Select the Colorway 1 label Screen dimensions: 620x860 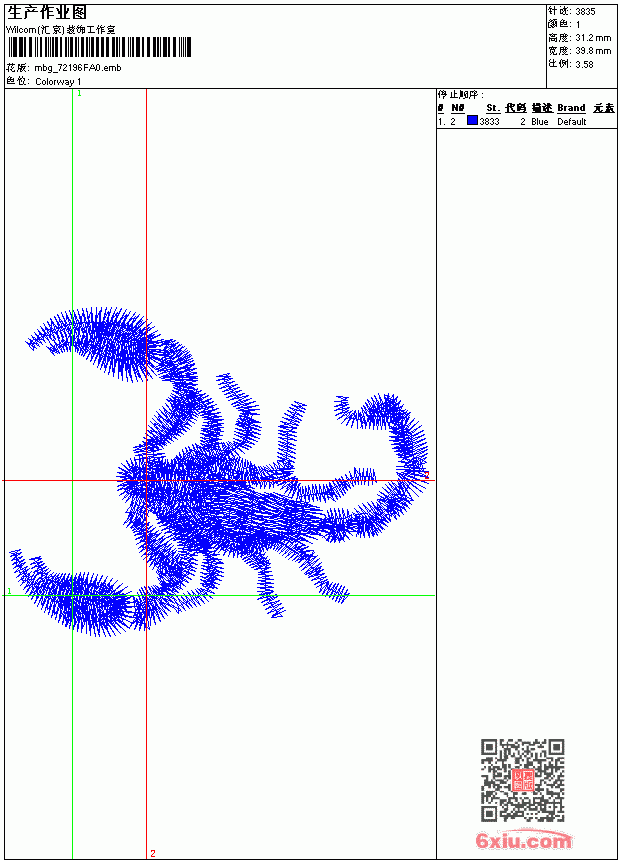tap(58, 82)
